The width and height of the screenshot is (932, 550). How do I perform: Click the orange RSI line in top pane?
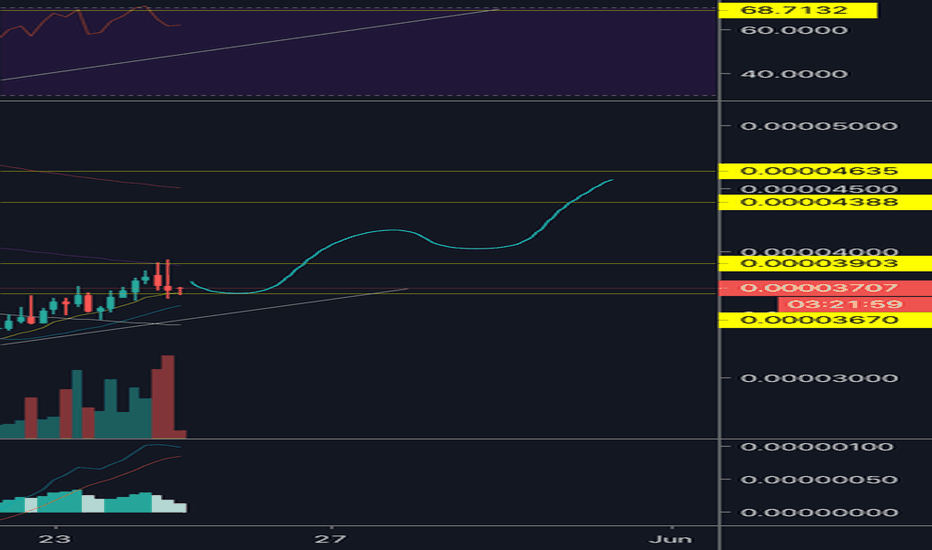(x=89, y=21)
